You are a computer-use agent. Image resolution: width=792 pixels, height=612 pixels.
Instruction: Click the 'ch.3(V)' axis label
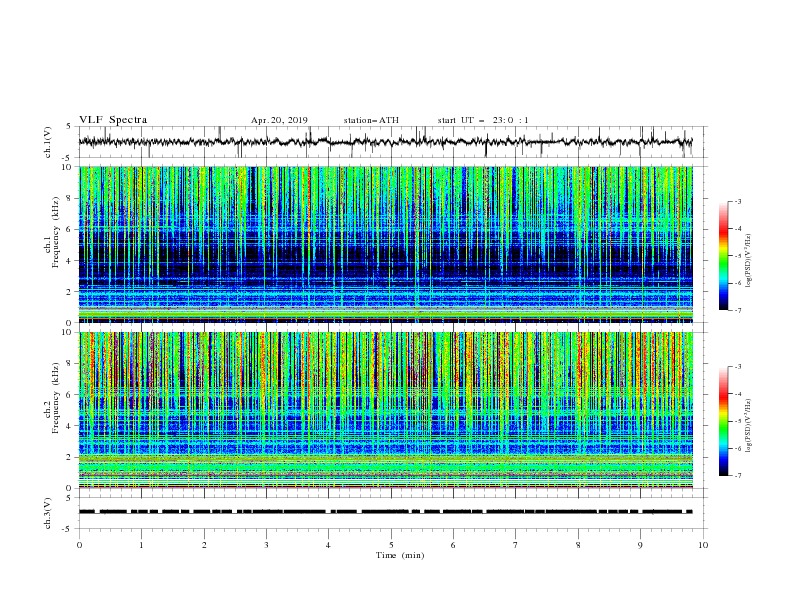(48, 513)
